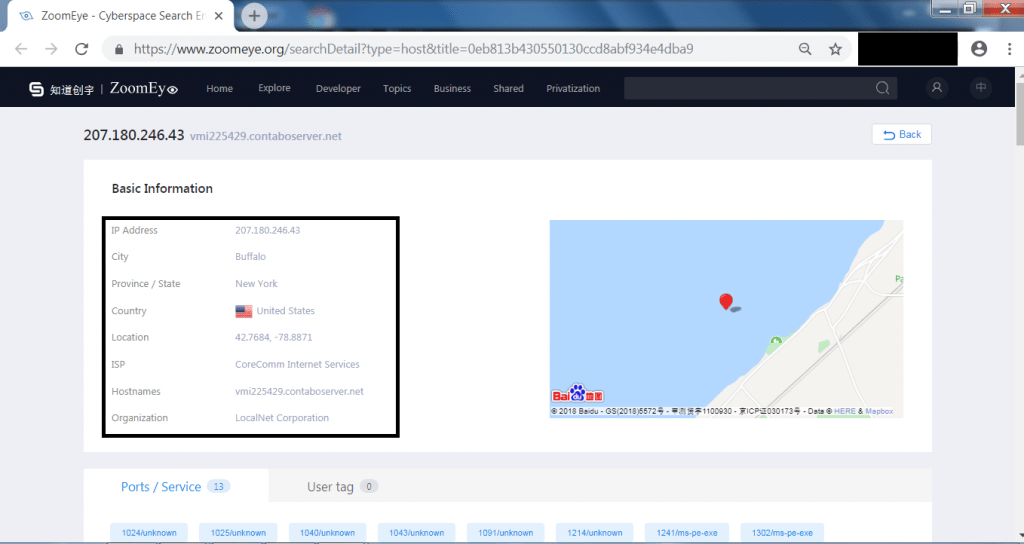Click the IP Address value 207.180.246.43

click(x=268, y=231)
